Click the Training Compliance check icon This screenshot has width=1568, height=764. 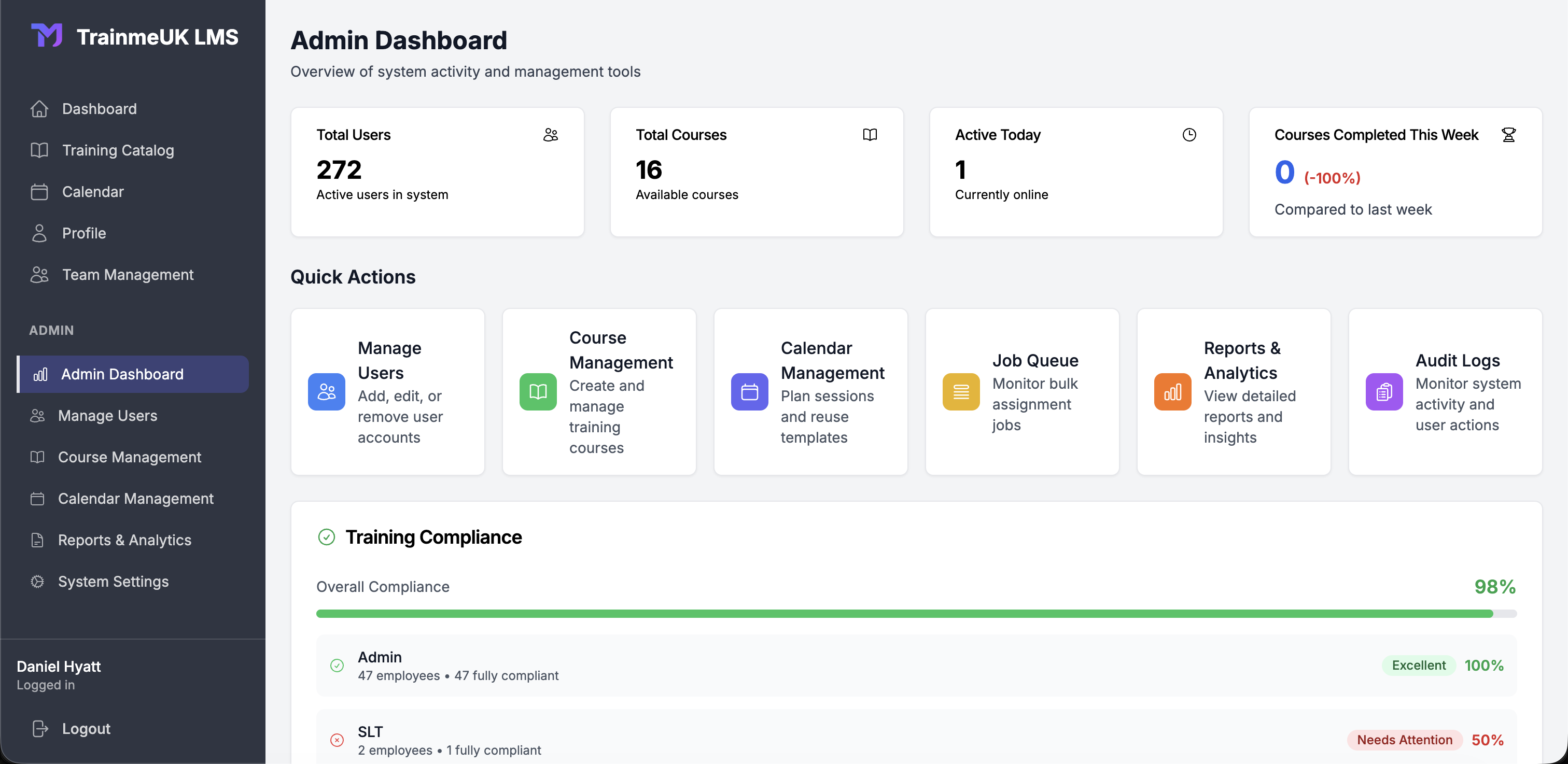click(x=327, y=537)
